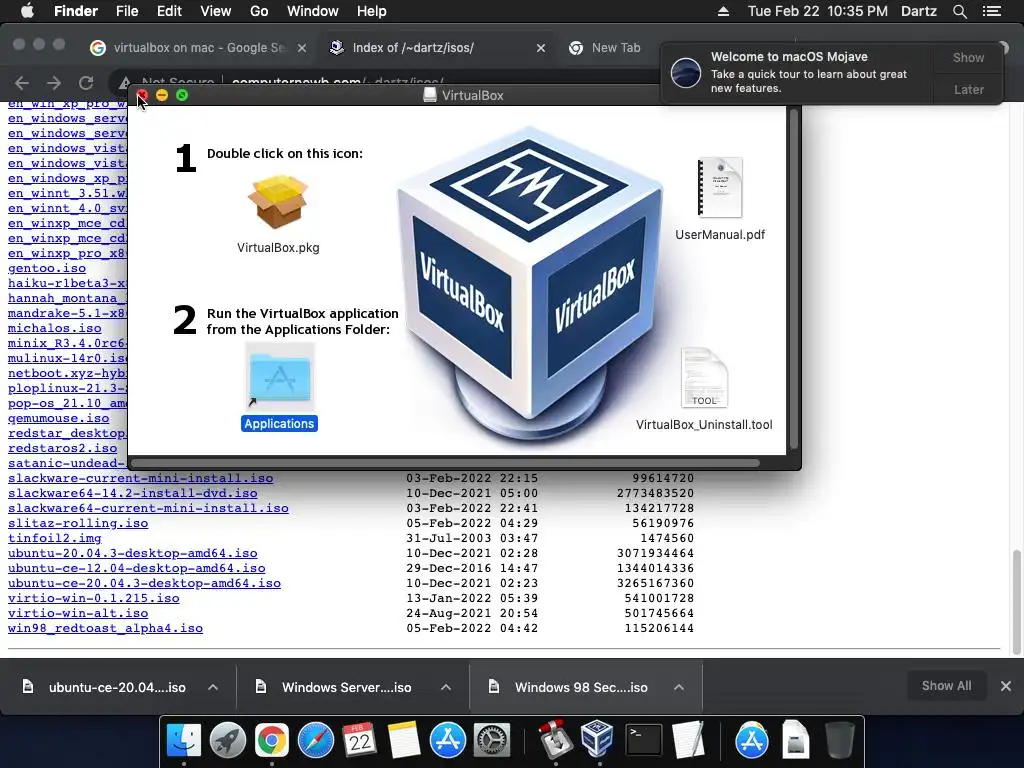
Task: Open the yellow Notes icon in dock
Action: tap(404, 740)
